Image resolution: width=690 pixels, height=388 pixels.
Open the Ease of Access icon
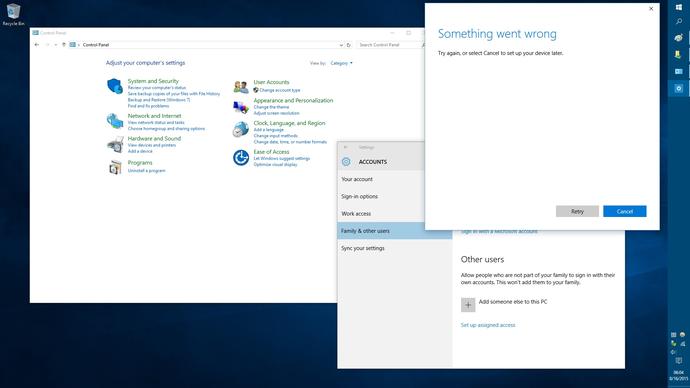pos(241,157)
